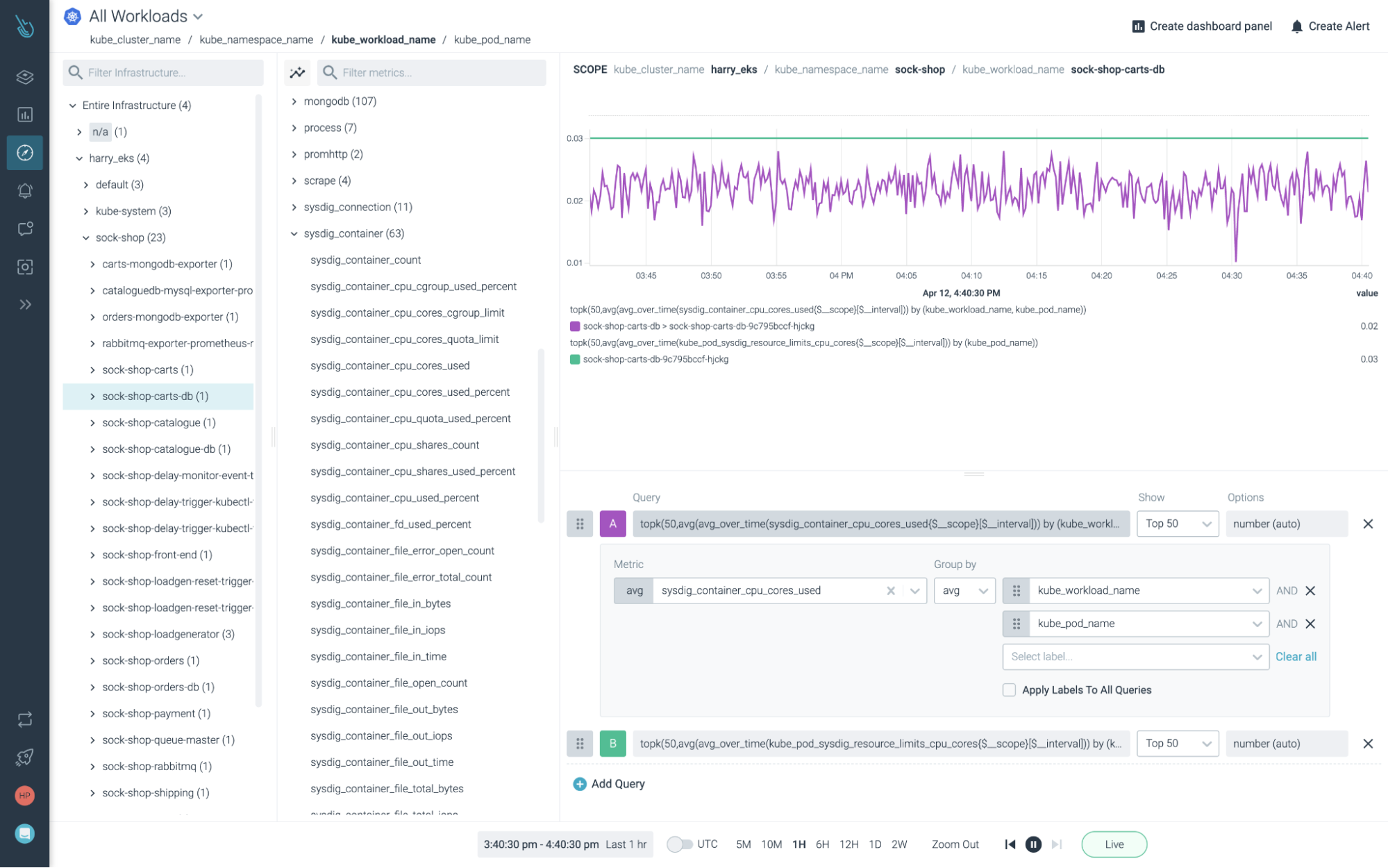Click the Clear all link in group by
The width and height of the screenshot is (1388, 868).
click(x=1296, y=656)
